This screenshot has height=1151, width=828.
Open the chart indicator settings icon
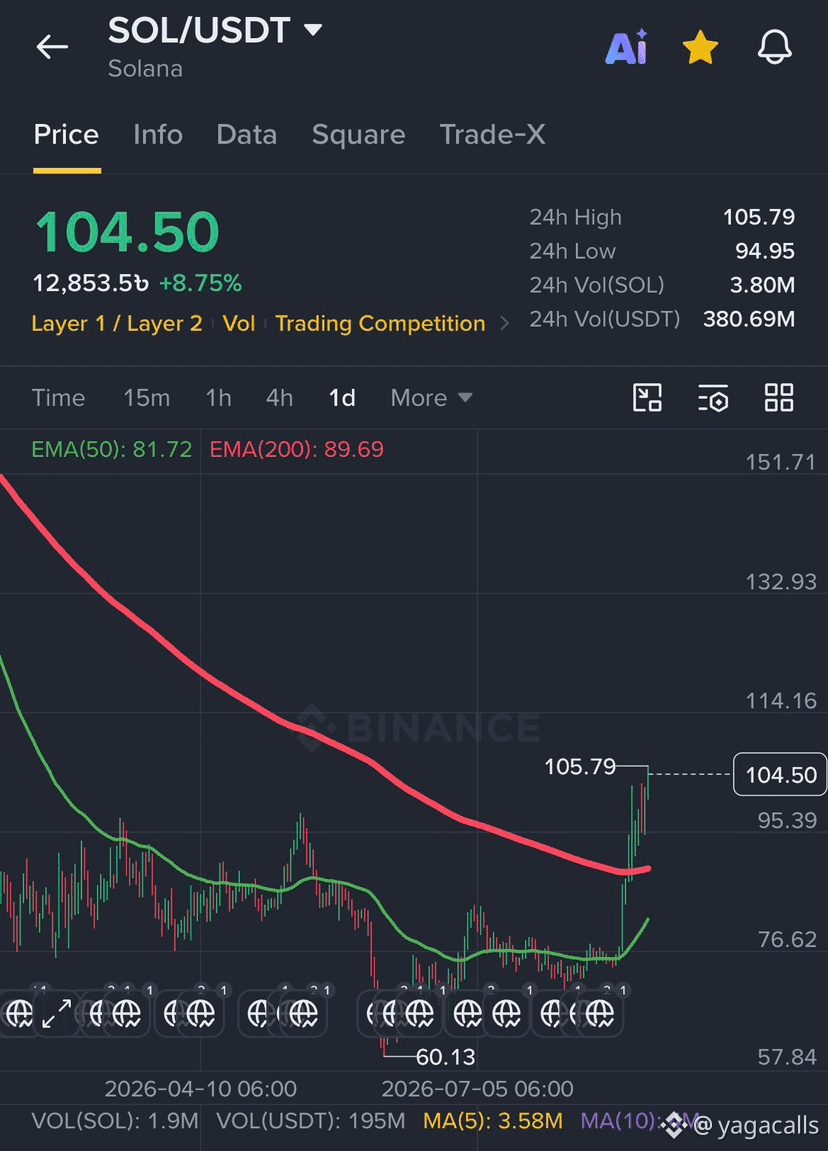(x=713, y=398)
